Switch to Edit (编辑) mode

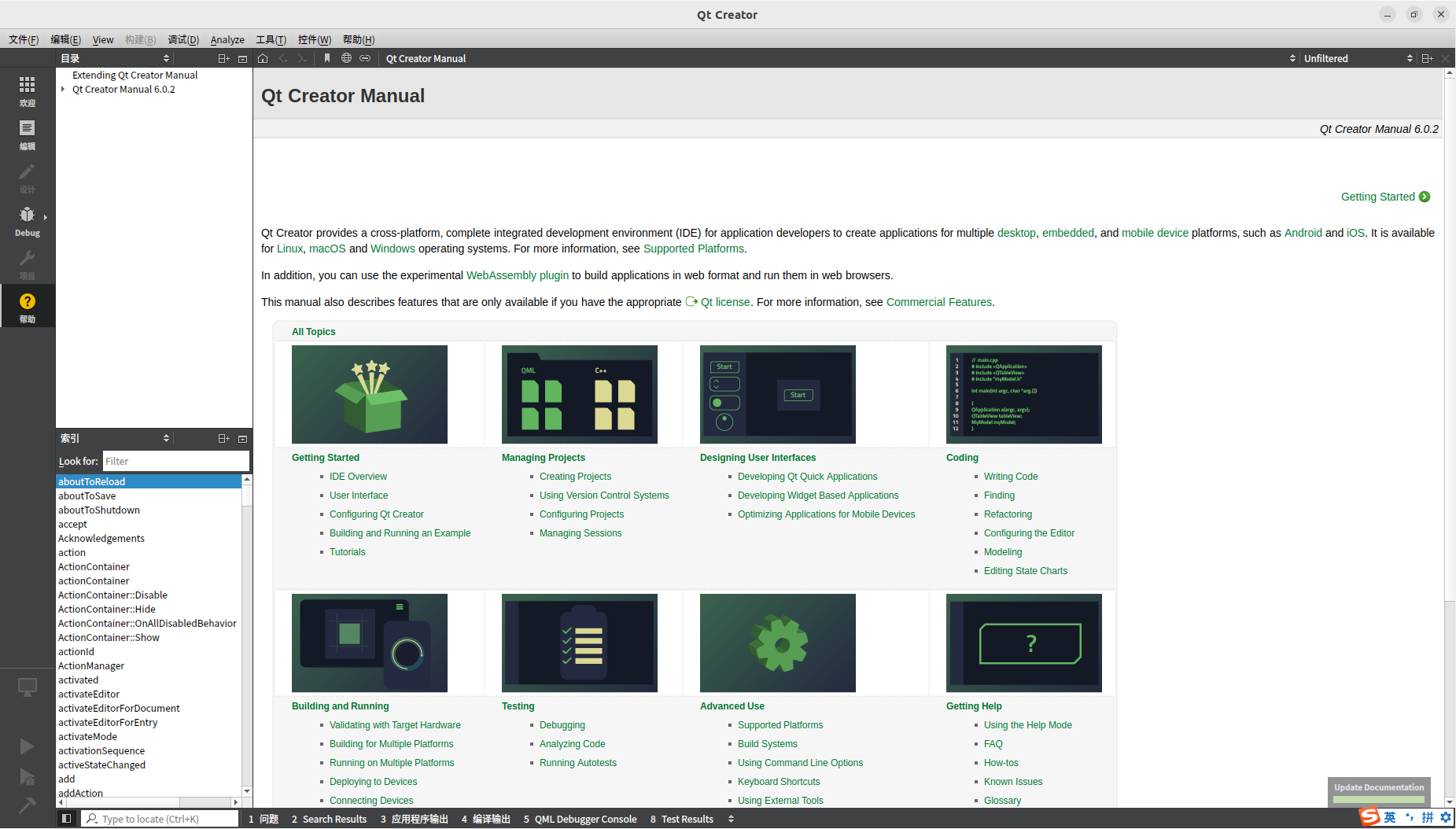pos(27,134)
